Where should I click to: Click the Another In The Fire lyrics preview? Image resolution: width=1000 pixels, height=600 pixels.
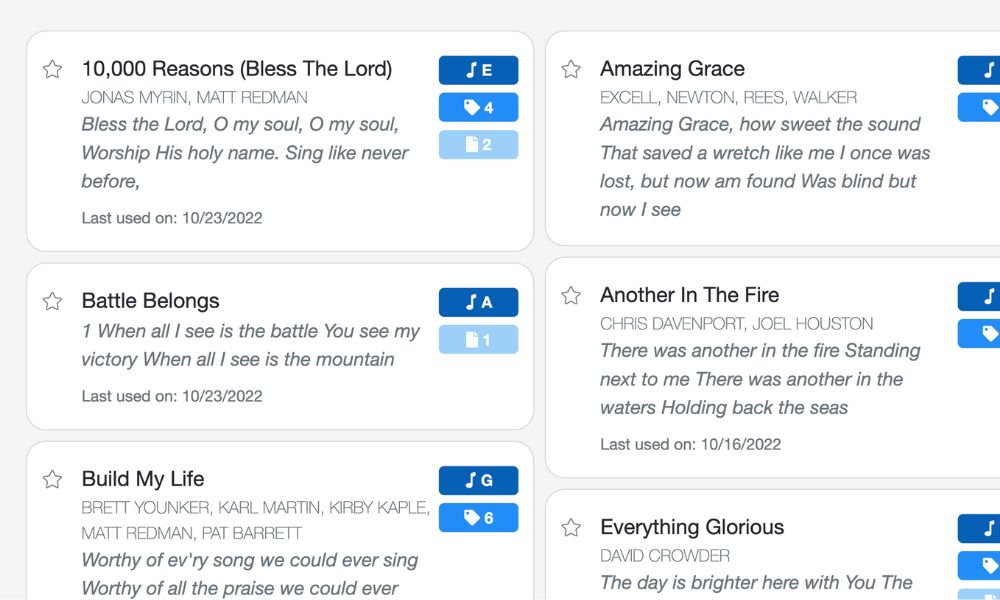coord(759,379)
